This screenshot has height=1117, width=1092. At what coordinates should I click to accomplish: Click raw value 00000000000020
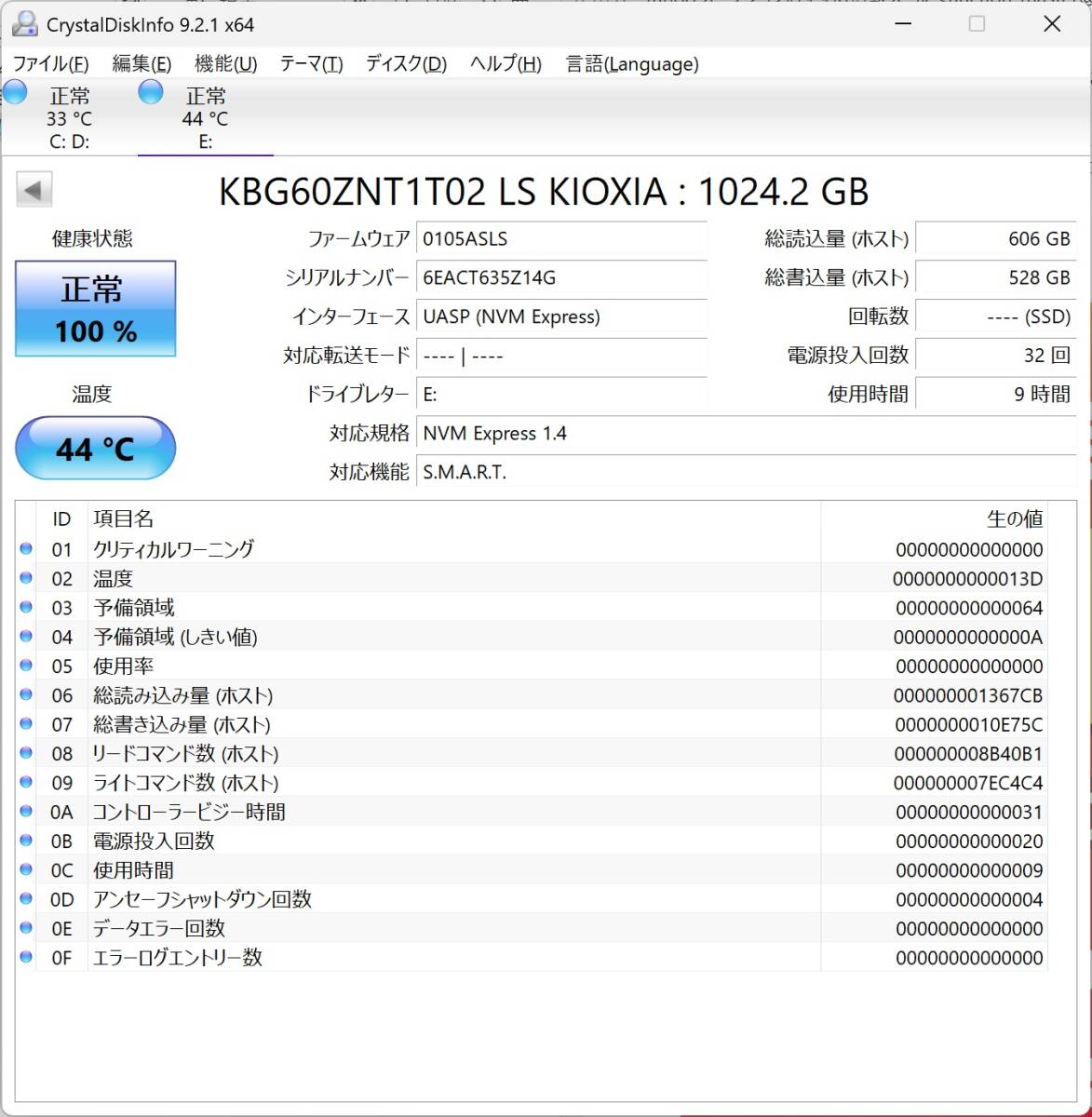(969, 841)
